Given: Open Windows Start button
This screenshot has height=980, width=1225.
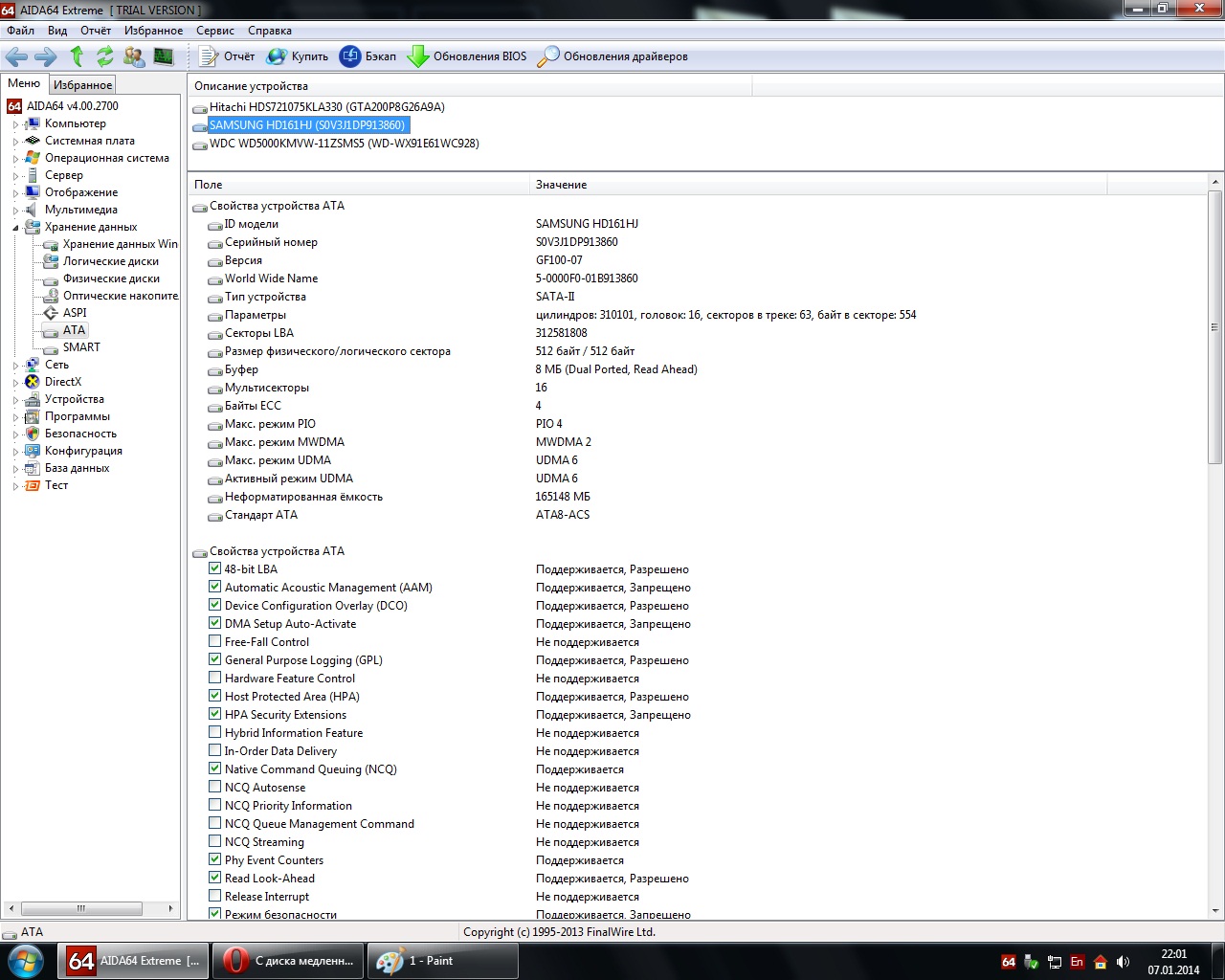Looking at the screenshot, I should point(26,961).
